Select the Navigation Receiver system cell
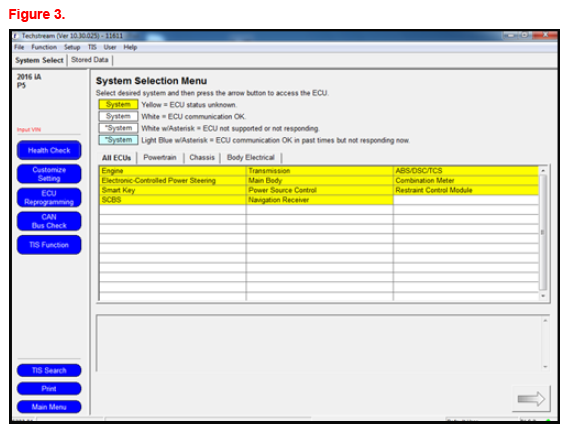 (x=319, y=200)
